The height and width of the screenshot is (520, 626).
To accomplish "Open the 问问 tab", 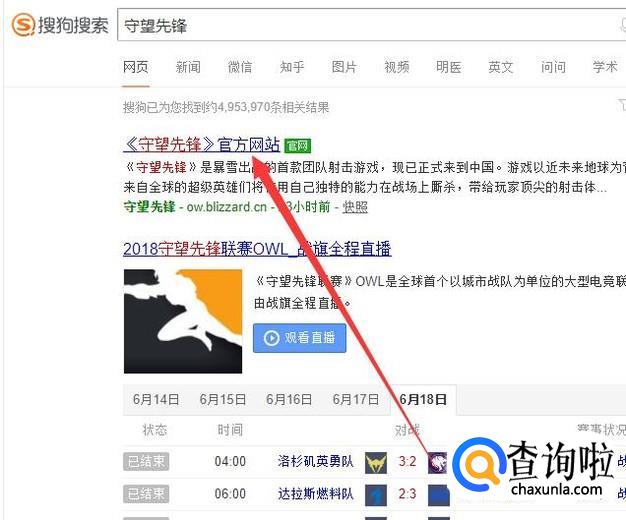I will point(553,67).
